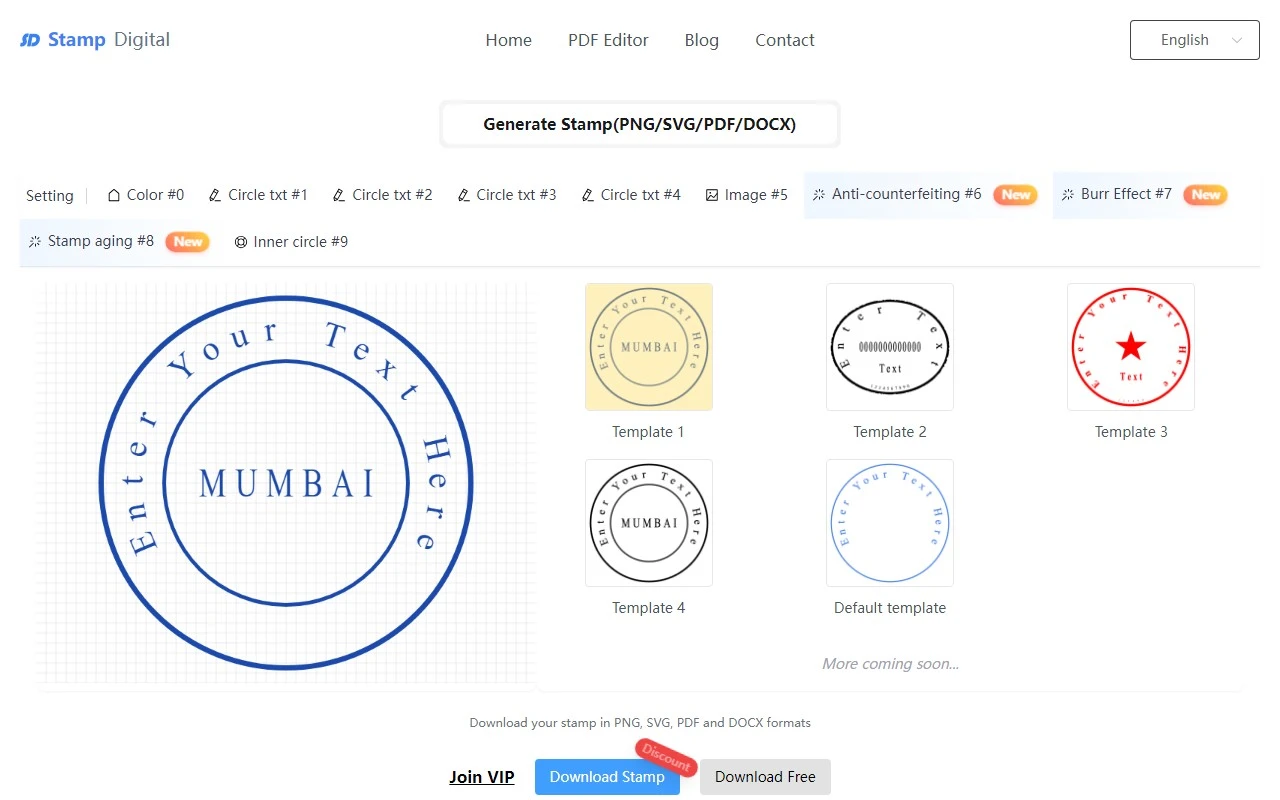1280x800 pixels.
Task: Click the large MUMBAI stamp preview
Action: (x=286, y=483)
